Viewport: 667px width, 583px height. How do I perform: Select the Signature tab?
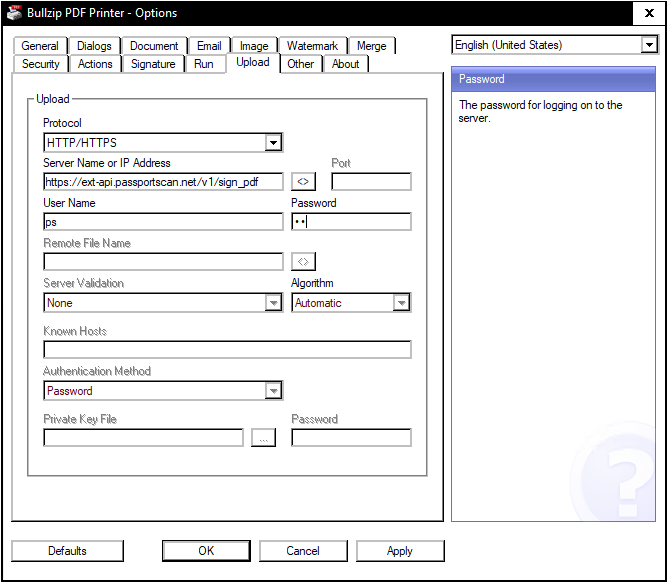coord(153,64)
